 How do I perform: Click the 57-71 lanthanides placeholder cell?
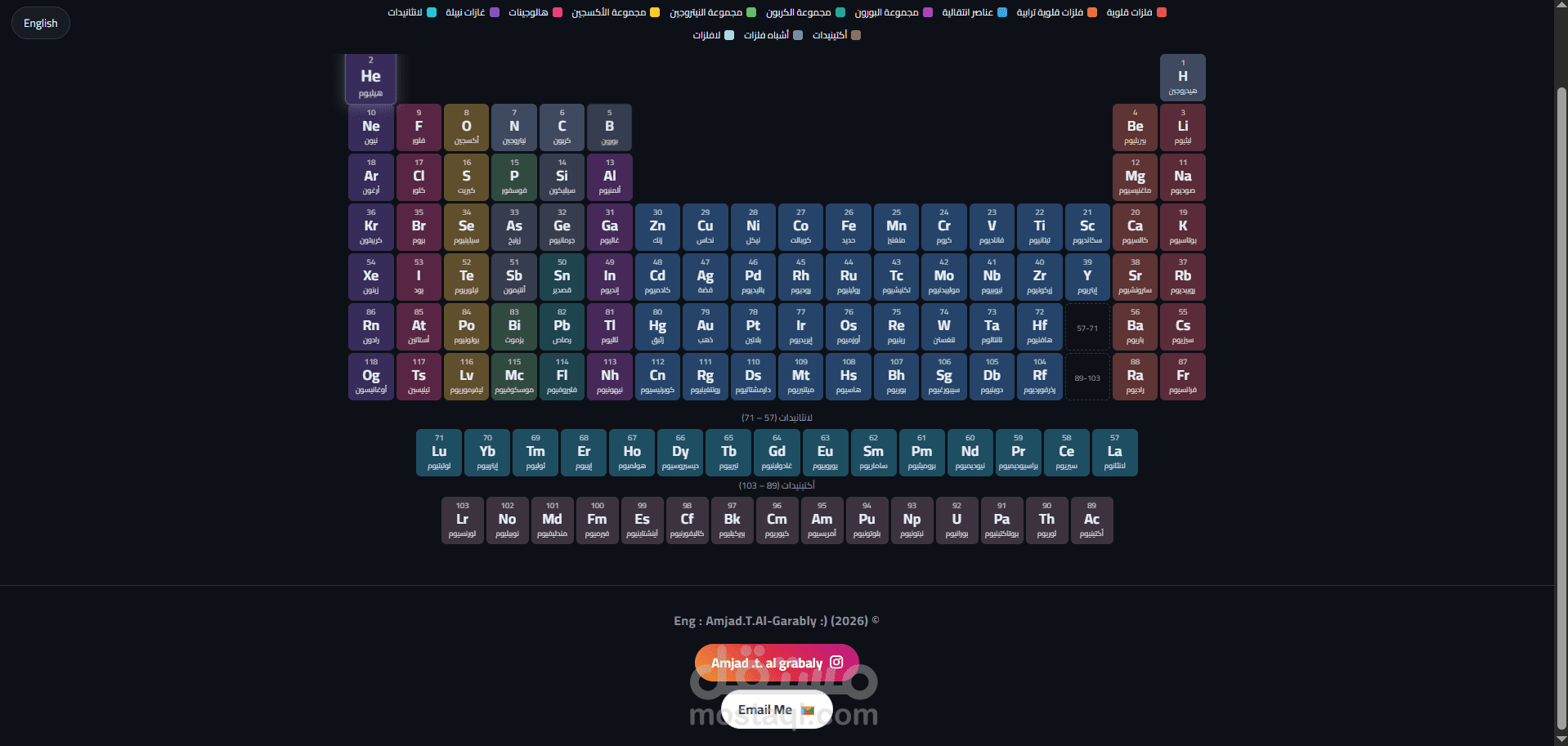click(1087, 327)
